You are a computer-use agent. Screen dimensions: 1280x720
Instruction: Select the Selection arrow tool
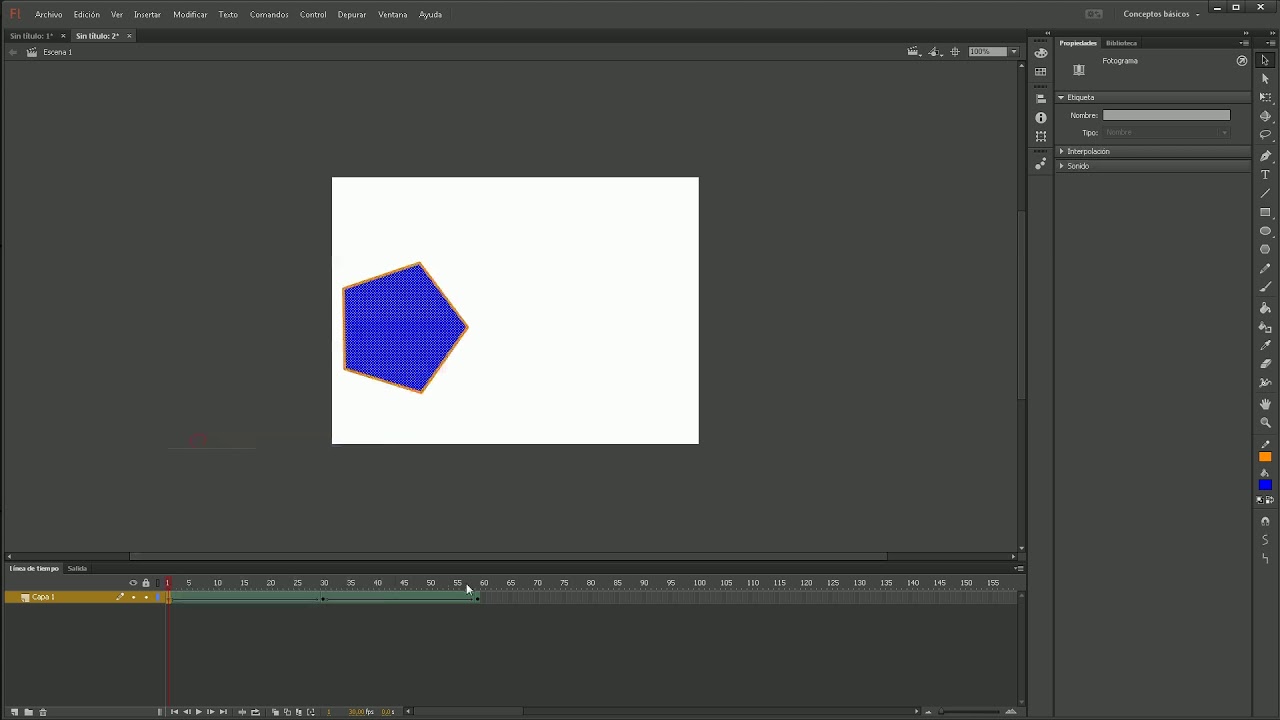(1265, 61)
